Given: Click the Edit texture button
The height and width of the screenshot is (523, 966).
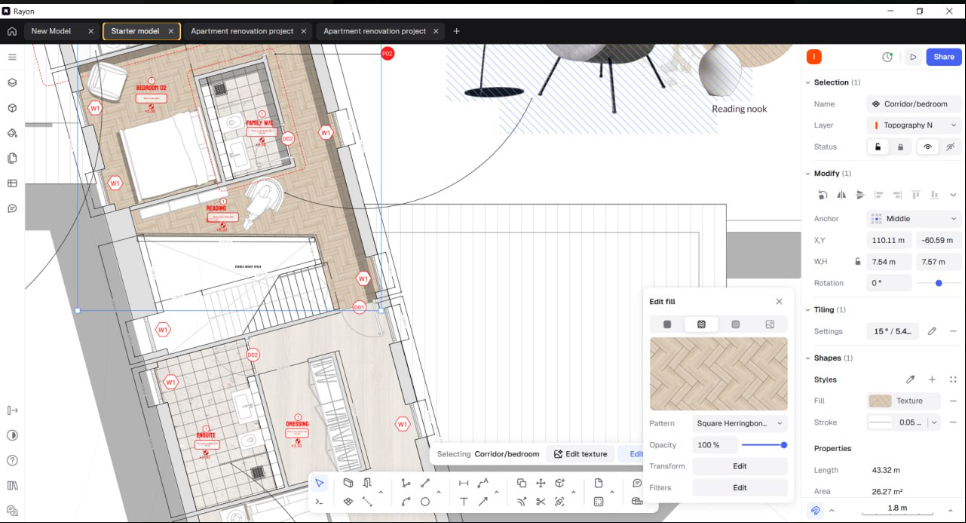Looking at the screenshot, I should [580, 454].
